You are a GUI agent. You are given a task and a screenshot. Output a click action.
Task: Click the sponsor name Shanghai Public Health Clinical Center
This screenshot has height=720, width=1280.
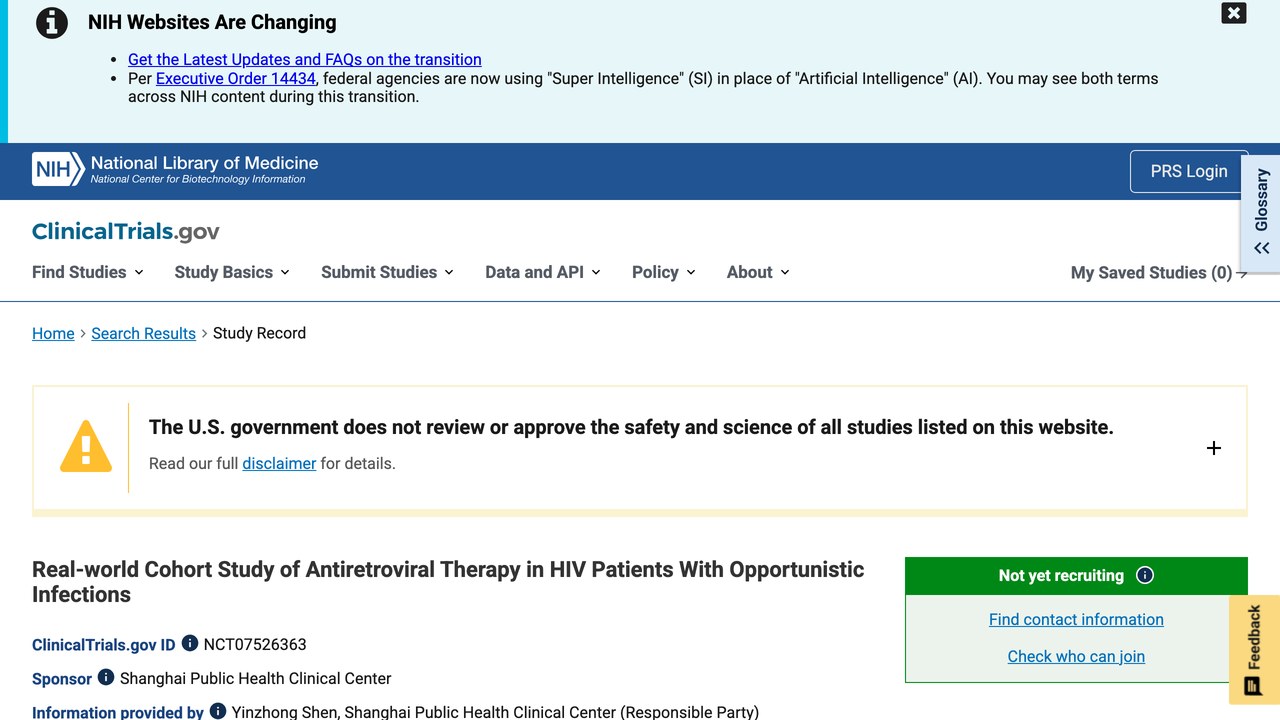[x=256, y=679]
